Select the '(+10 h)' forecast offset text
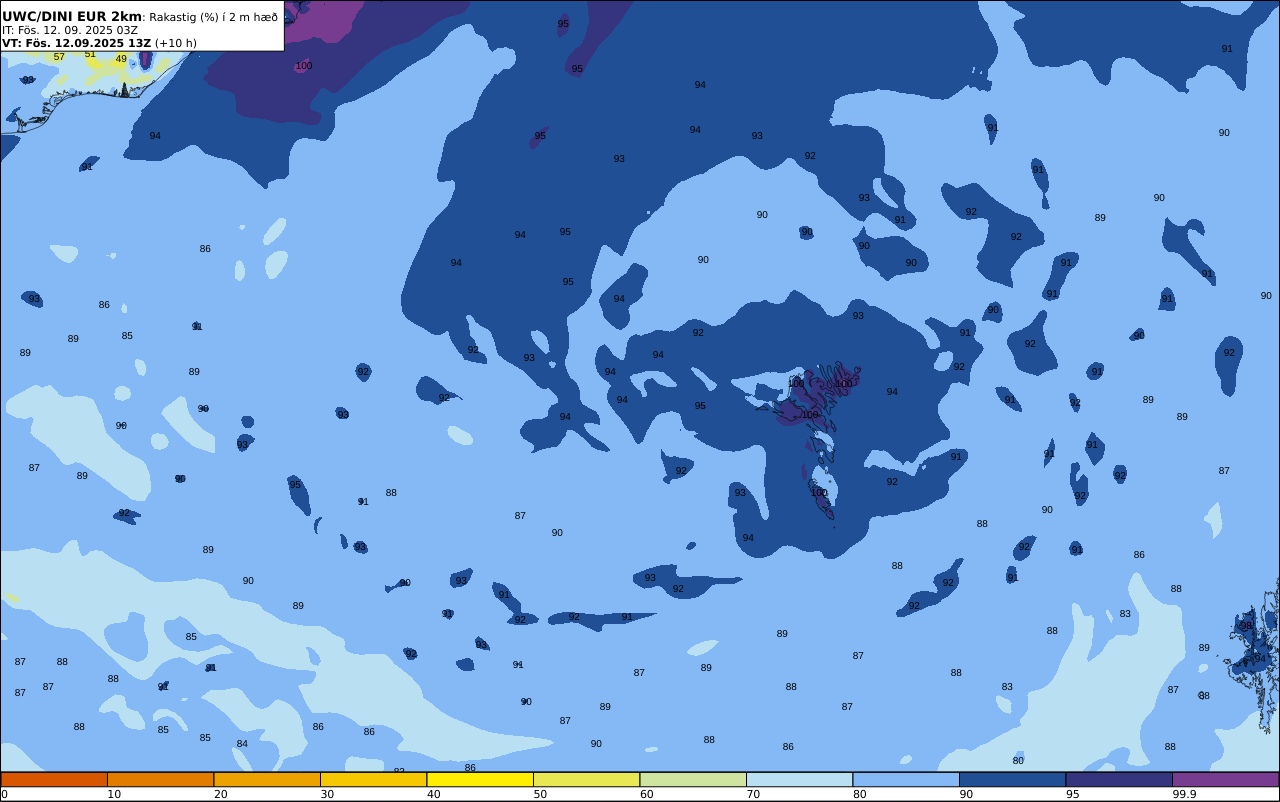The width and height of the screenshot is (1280, 802). click(x=176, y=43)
